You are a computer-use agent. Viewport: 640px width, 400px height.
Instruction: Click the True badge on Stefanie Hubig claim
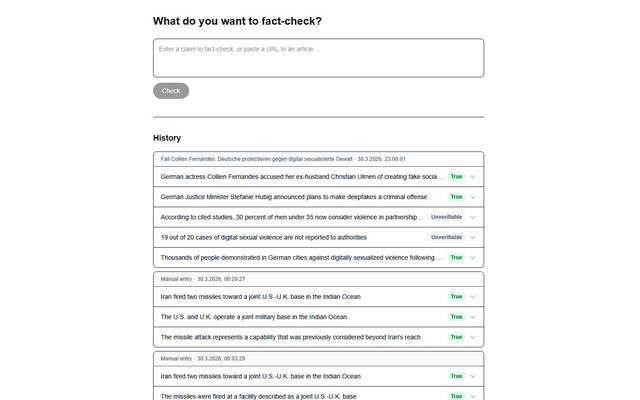pyautogui.click(x=456, y=197)
